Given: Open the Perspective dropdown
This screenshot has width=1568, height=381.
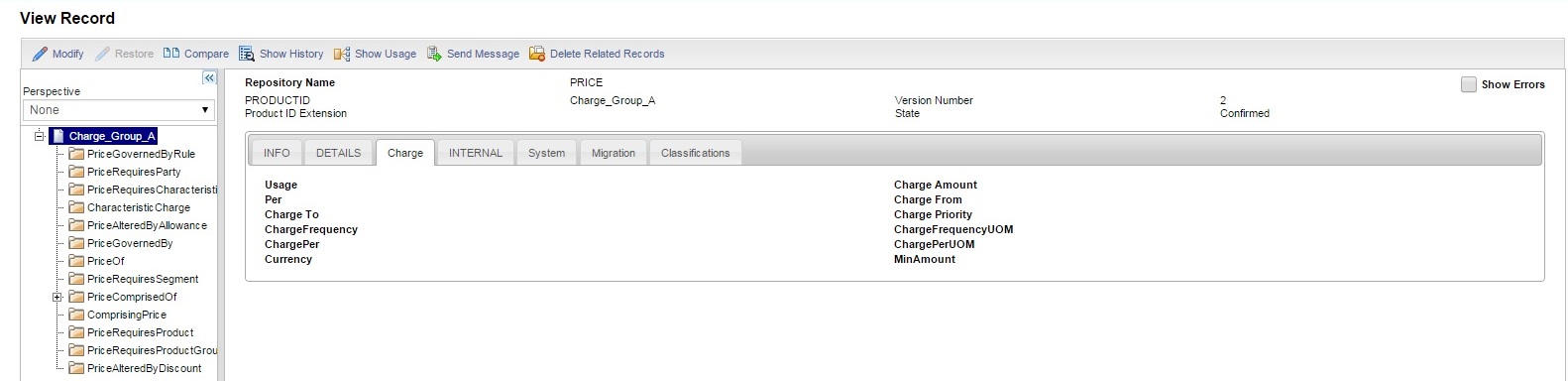Looking at the screenshot, I should tap(119, 110).
